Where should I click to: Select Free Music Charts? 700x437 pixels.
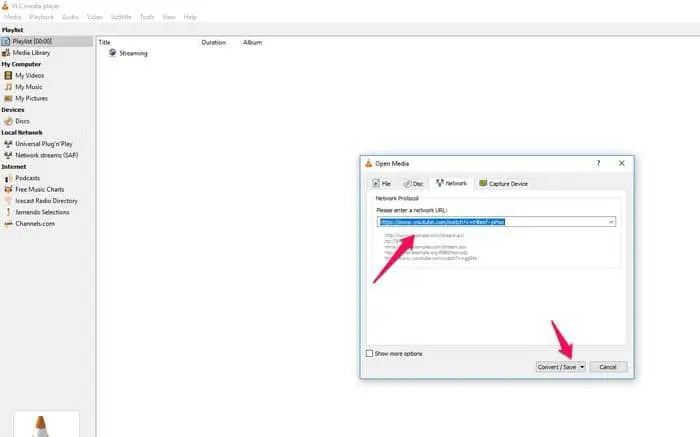tap(39, 189)
